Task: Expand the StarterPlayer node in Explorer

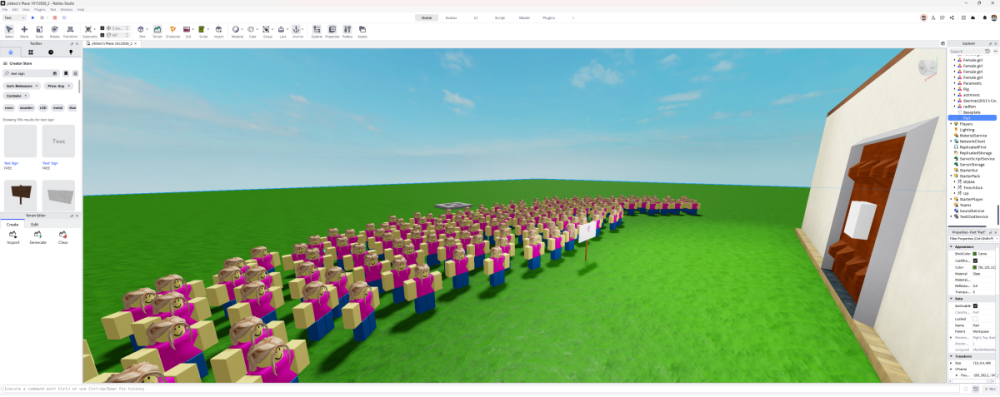Action: (x=951, y=199)
